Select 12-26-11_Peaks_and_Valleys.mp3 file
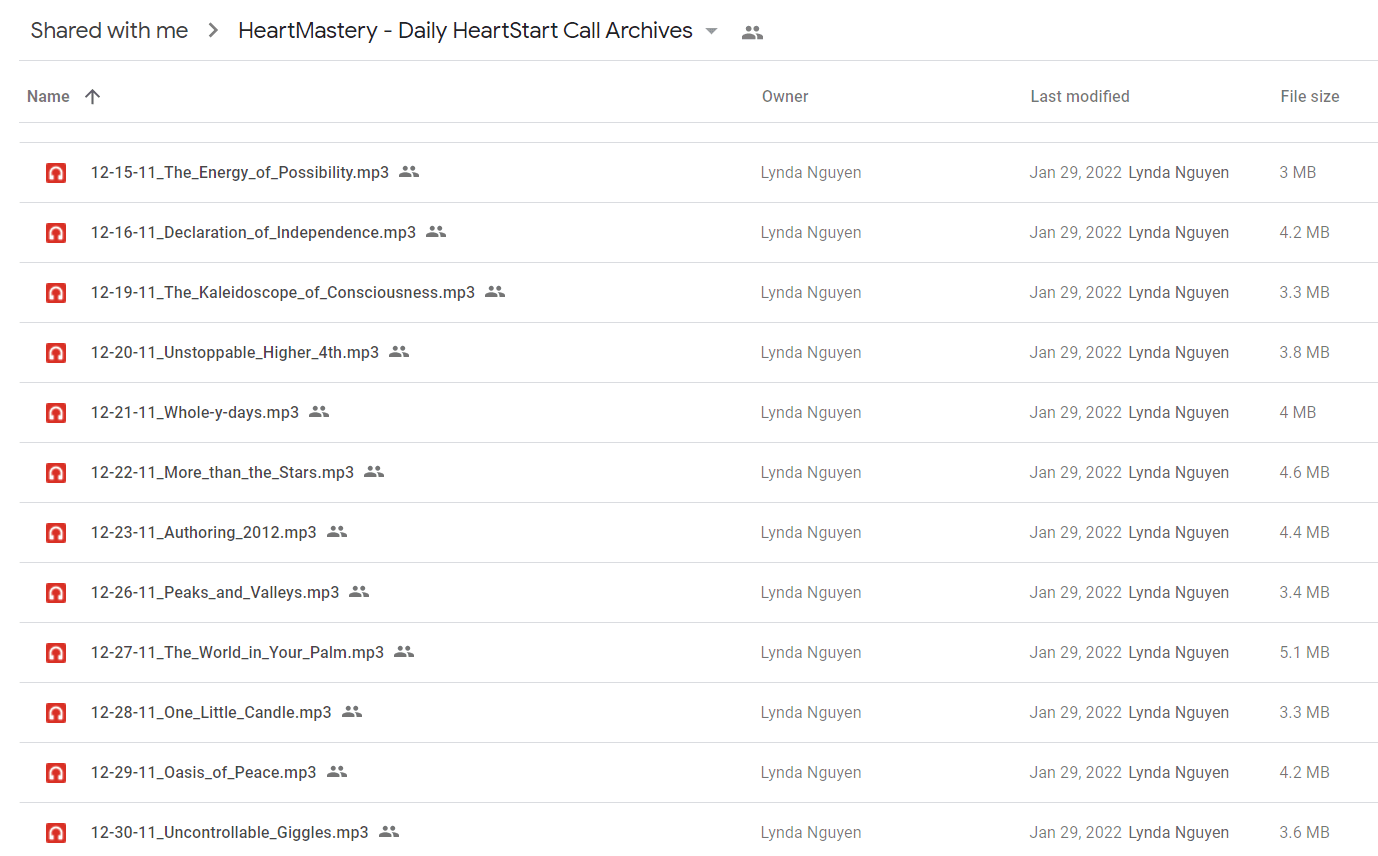This screenshot has width=1378, height=856. (698, 593)
